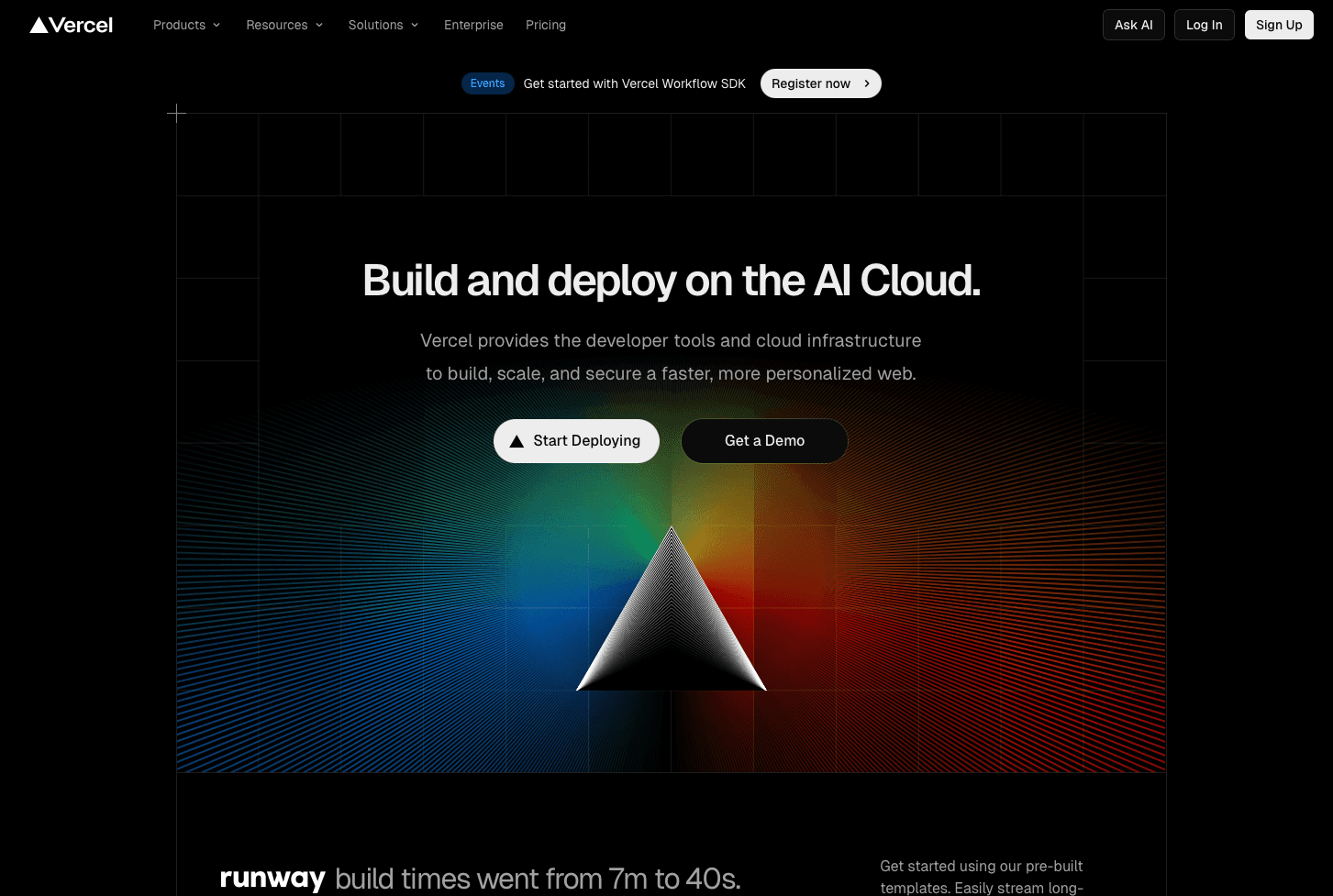This screenshot has width=1333, height=896.
Task: Click the Sign Up button
Action: pyautogui.click(x=1279, y=25)
